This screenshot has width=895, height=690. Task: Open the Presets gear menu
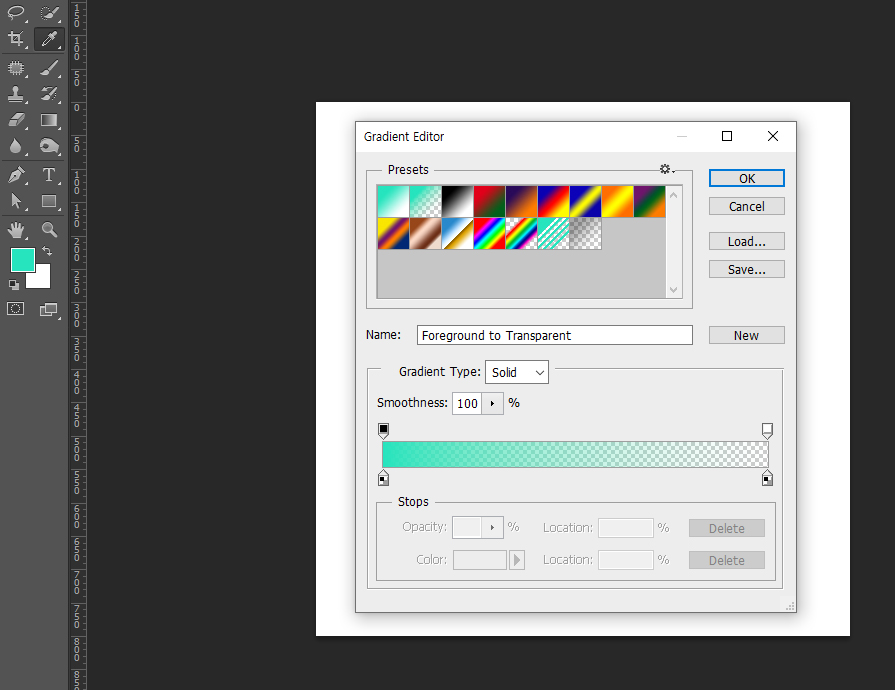tap(666, 170)
